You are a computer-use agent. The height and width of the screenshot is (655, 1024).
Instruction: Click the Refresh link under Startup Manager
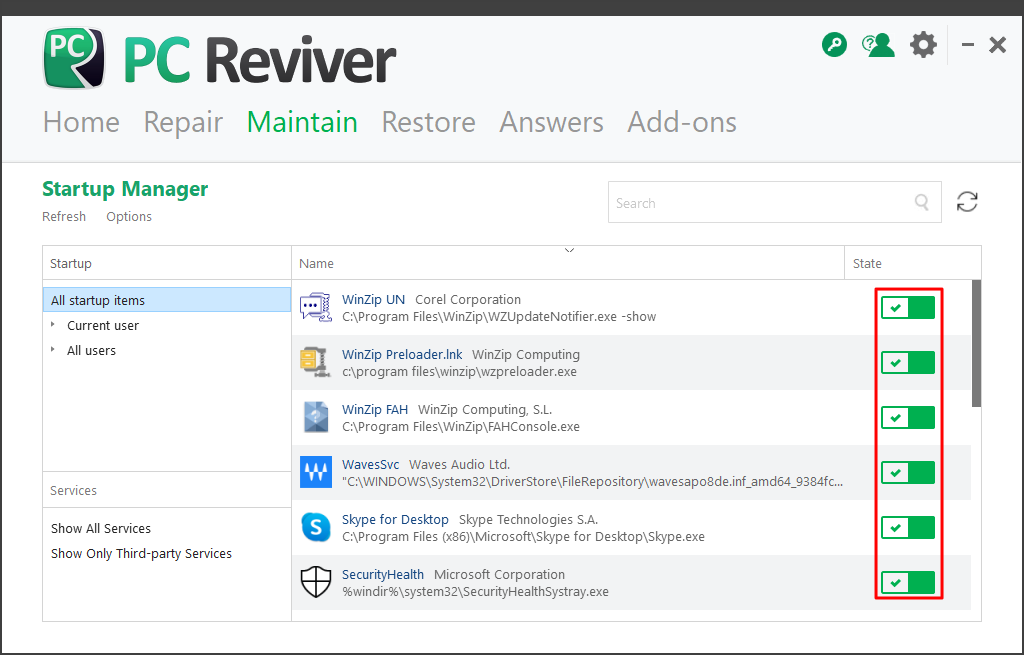64,216
